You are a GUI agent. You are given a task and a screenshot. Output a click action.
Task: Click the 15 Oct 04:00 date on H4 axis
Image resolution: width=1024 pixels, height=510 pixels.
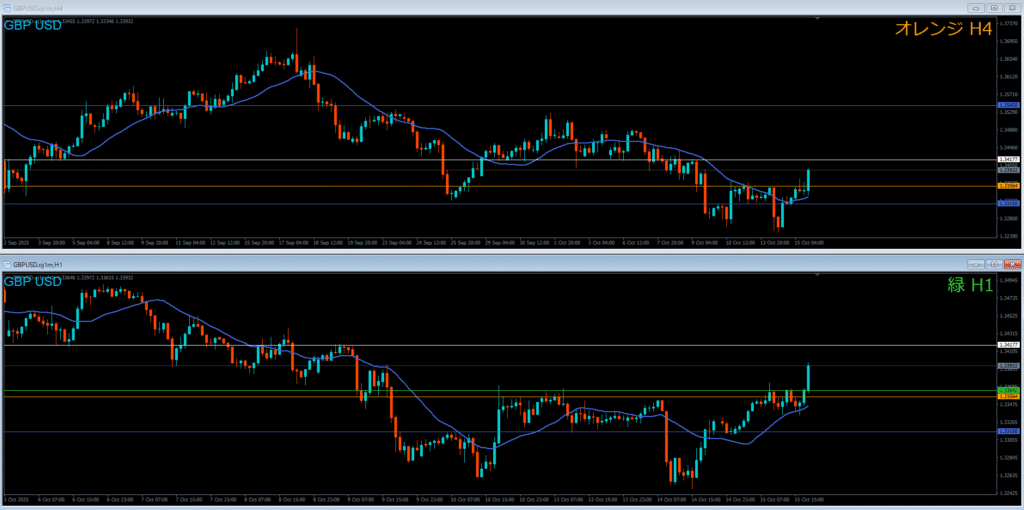click(811, 242)
